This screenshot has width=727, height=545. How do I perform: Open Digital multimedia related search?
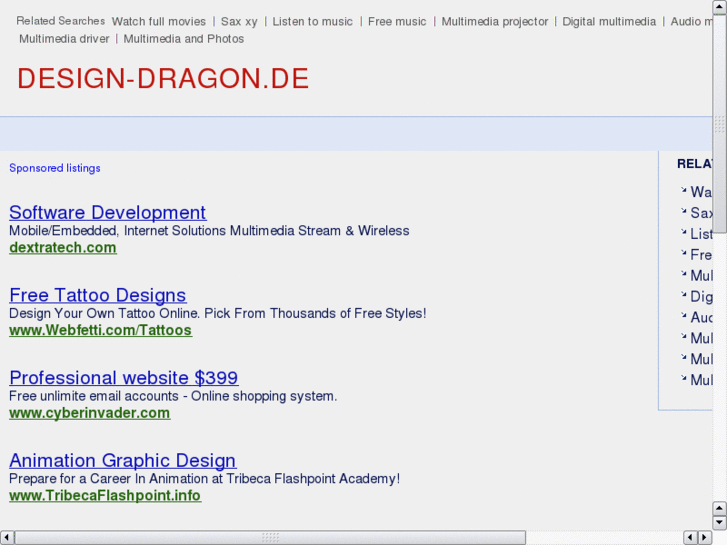point(609,22)
